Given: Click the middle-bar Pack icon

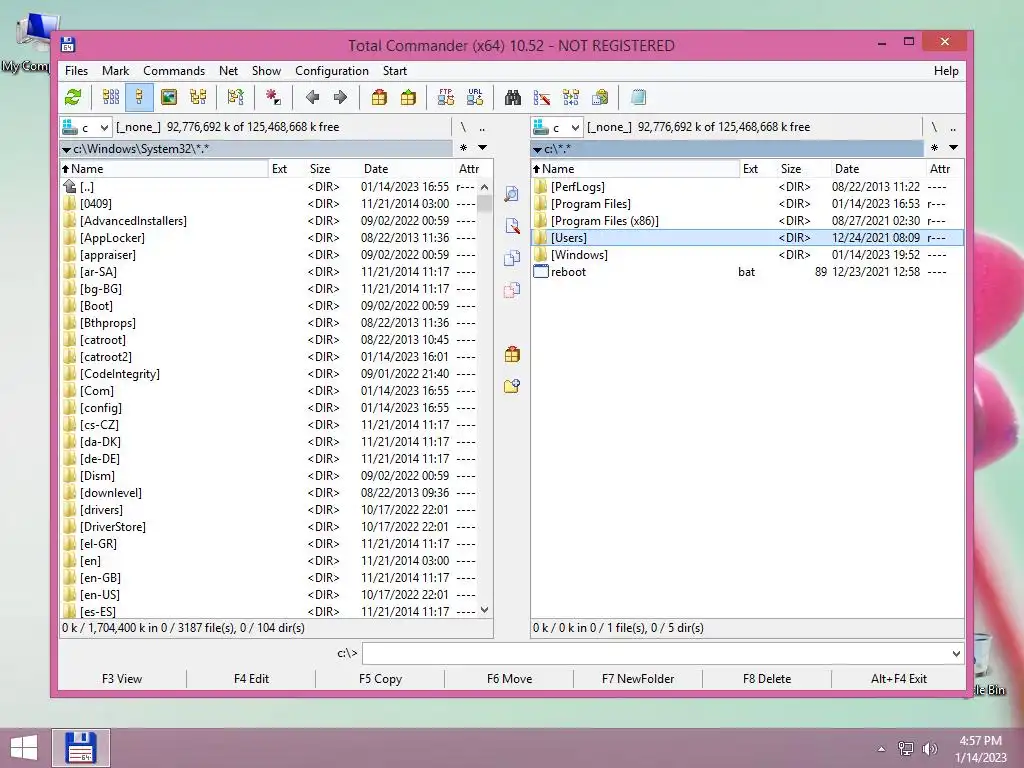Looking at the screenshot, I should (512, 355).
